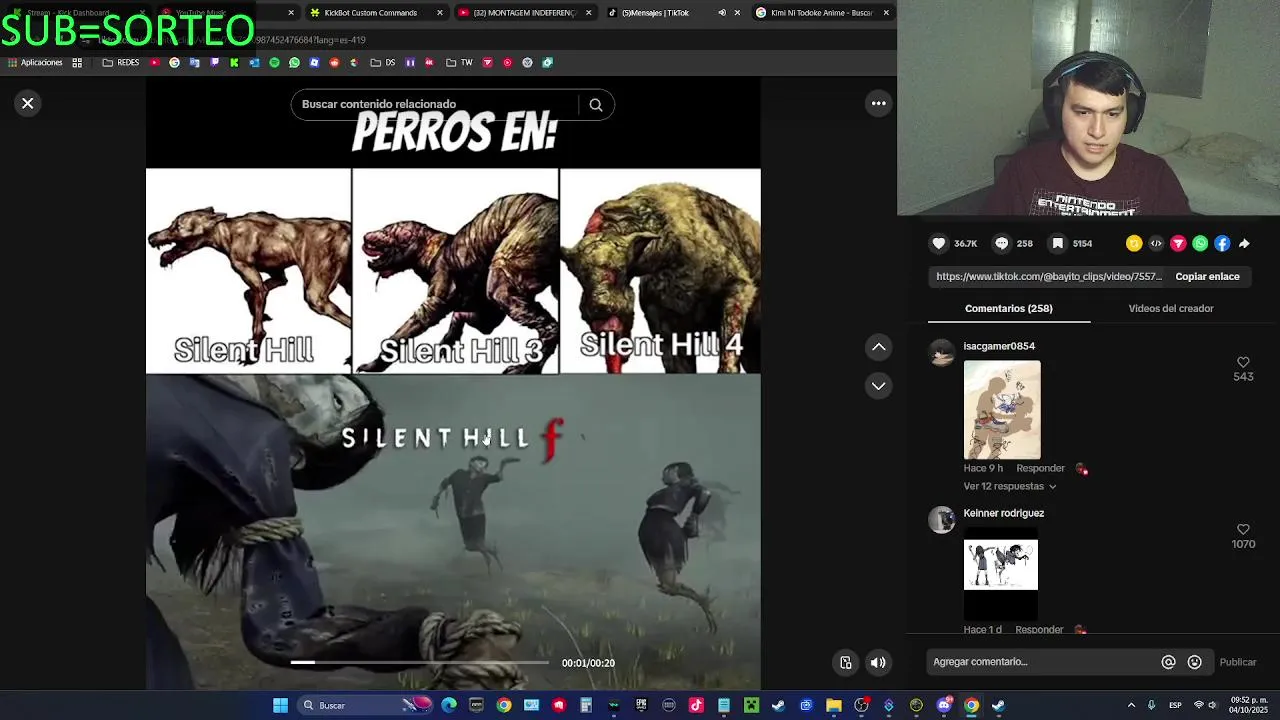Click the yellow repost icon
Image resolution: width=1280 pixels, height=720 pixels.
click(x=1134, y=243)
